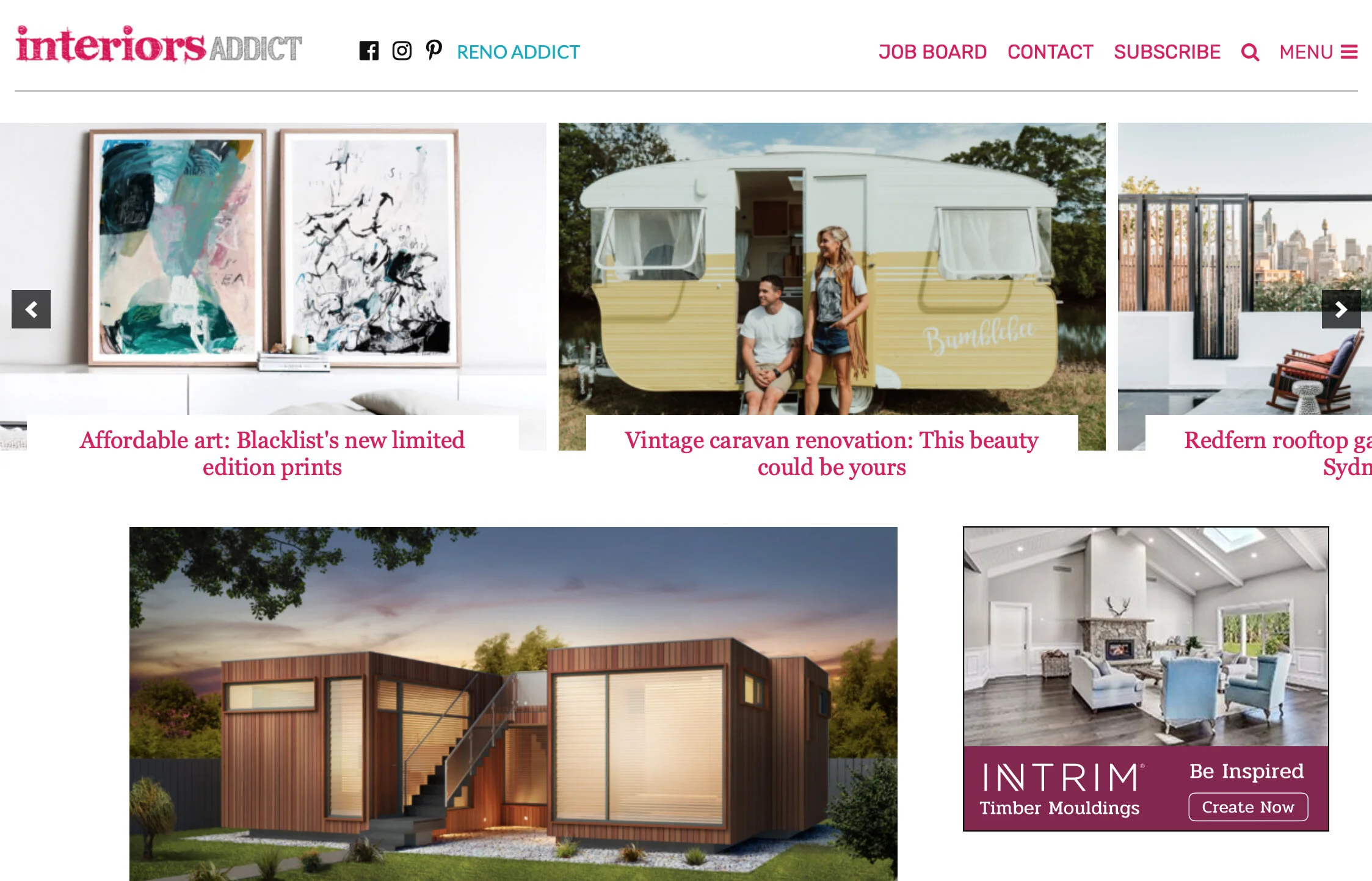Open the Redfern rooftop article headline
Viewport: 1372px width, 881px height.
(1277, 453)
